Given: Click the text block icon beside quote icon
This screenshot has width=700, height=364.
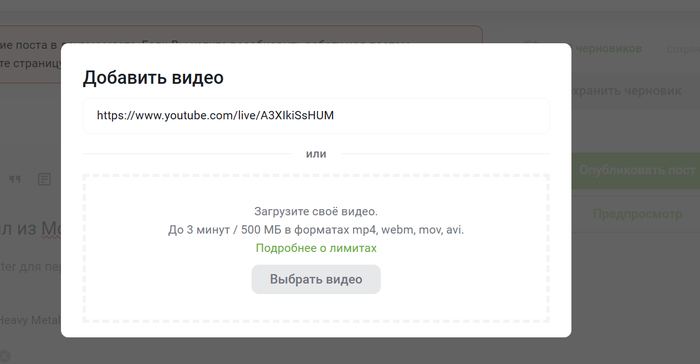Looking at the screenshot, I should pyautogui.click(x=44, y=180).
